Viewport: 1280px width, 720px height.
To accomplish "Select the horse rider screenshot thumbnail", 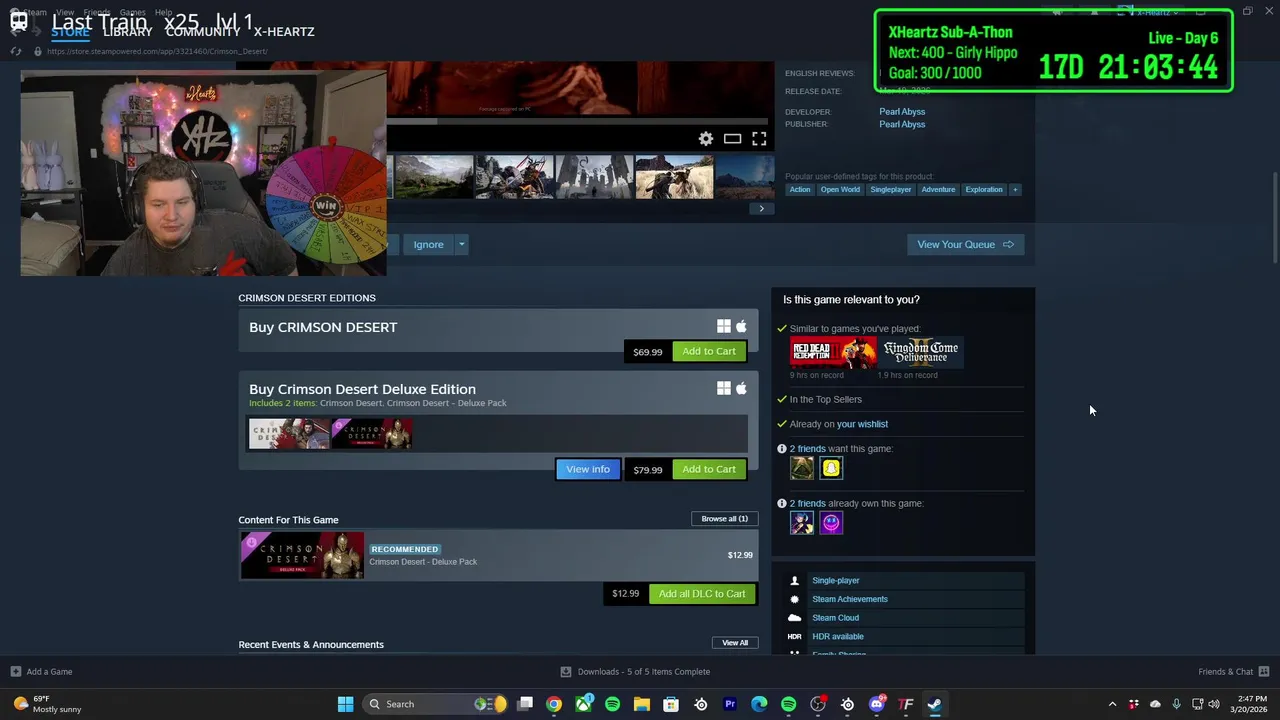I will [674, 177].
